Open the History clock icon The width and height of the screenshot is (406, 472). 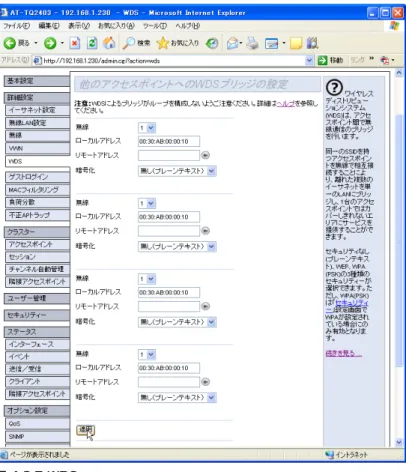(212, 43)
